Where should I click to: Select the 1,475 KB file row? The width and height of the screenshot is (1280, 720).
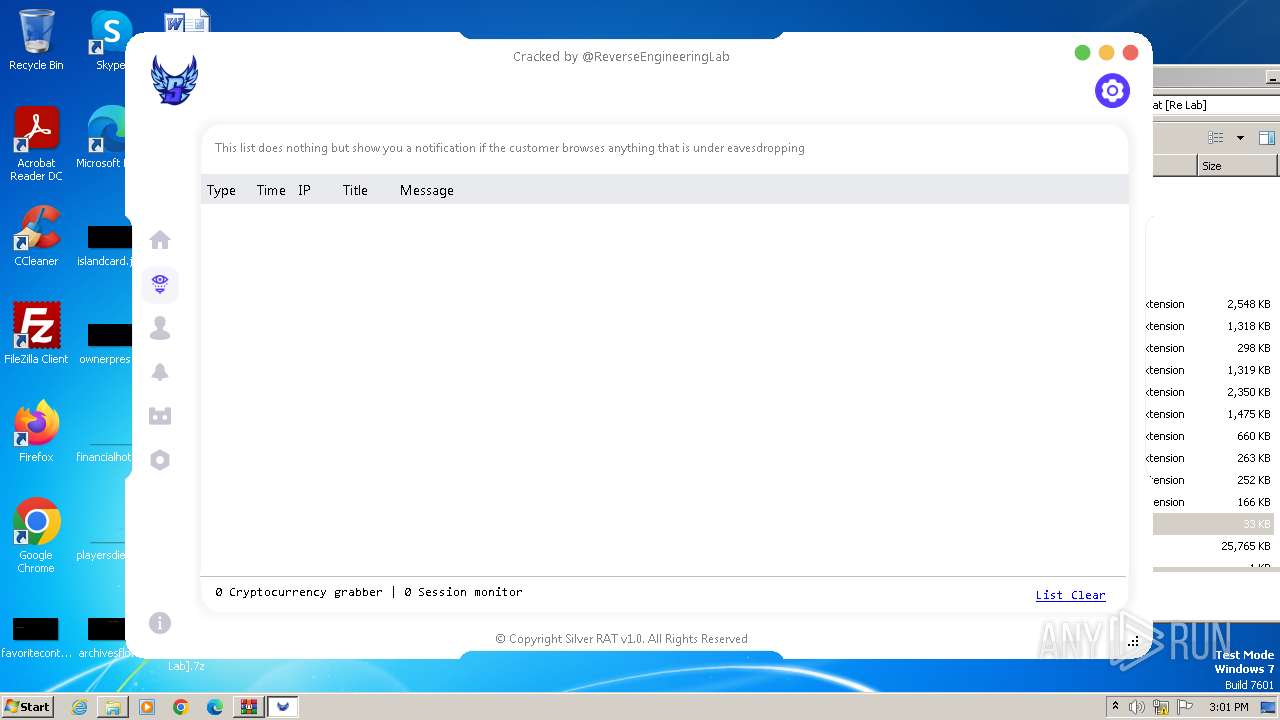point(1212,414)
